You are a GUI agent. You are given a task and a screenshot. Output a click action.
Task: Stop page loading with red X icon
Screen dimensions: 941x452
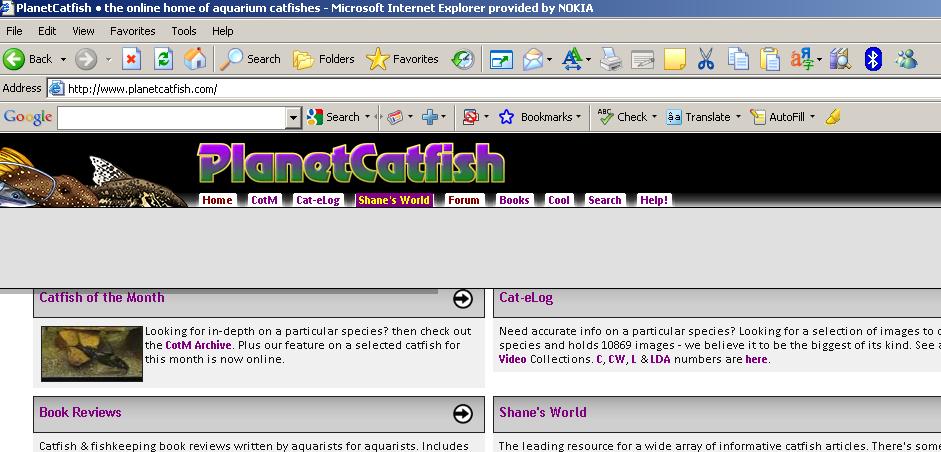coord(132,59)
